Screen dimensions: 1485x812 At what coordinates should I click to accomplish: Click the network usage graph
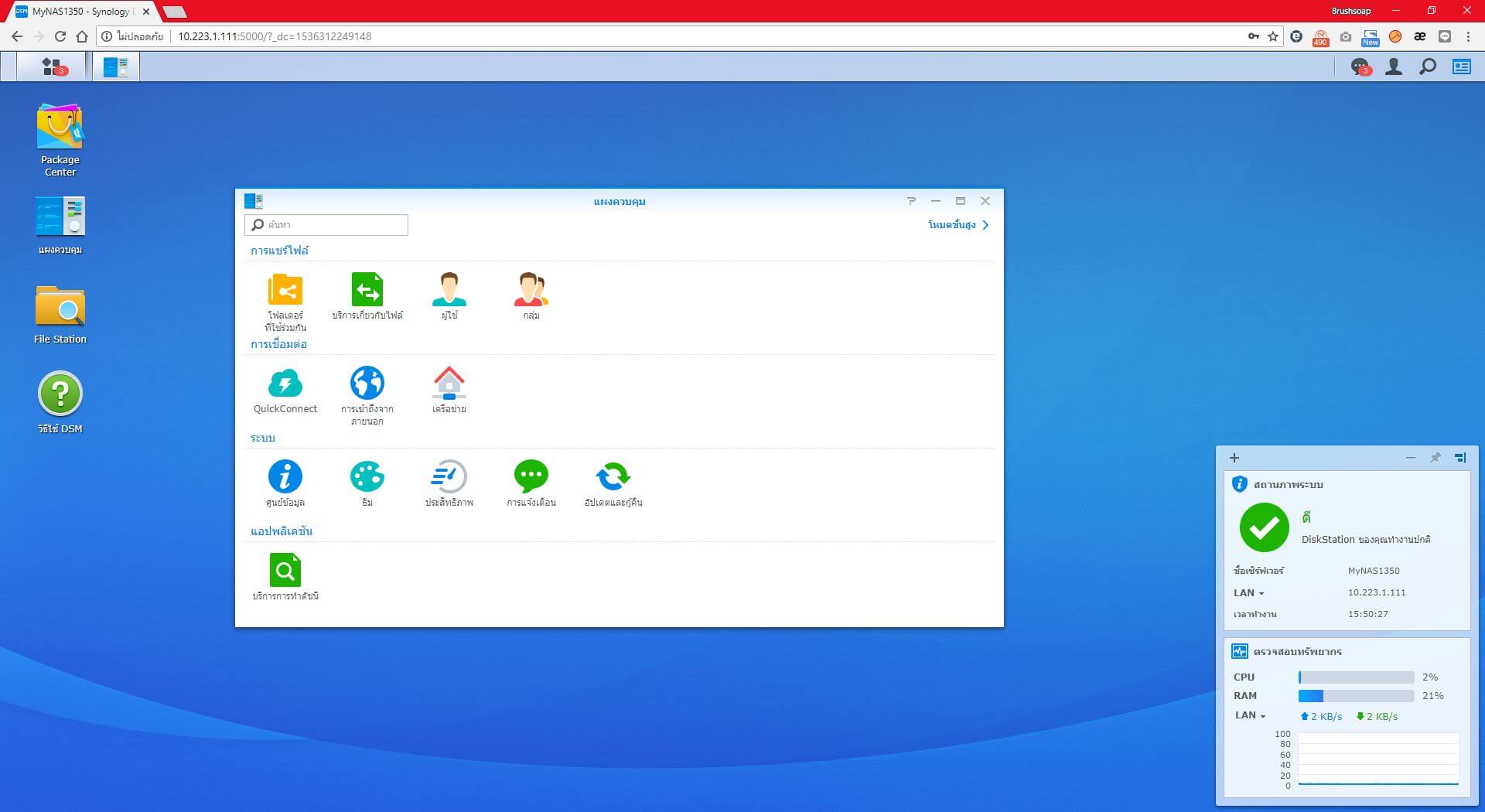[x=1378, y=760]
